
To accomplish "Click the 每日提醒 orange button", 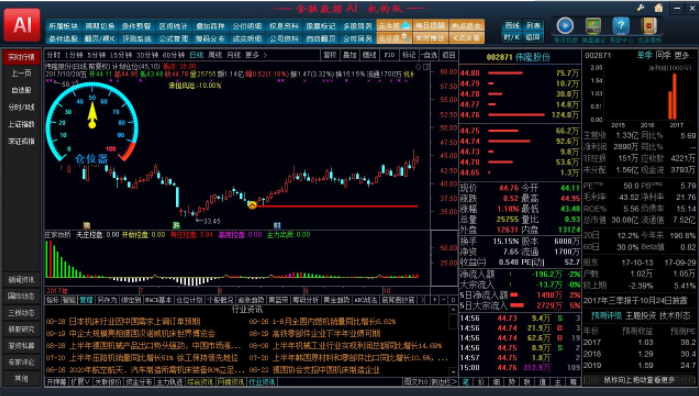I will pyautogui.click(x=431, y=25).
